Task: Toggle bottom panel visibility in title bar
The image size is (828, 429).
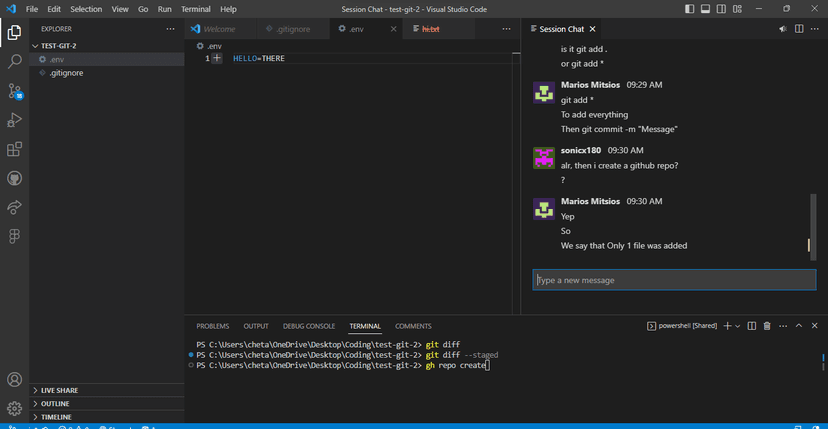Action: [x=706, y=9]
